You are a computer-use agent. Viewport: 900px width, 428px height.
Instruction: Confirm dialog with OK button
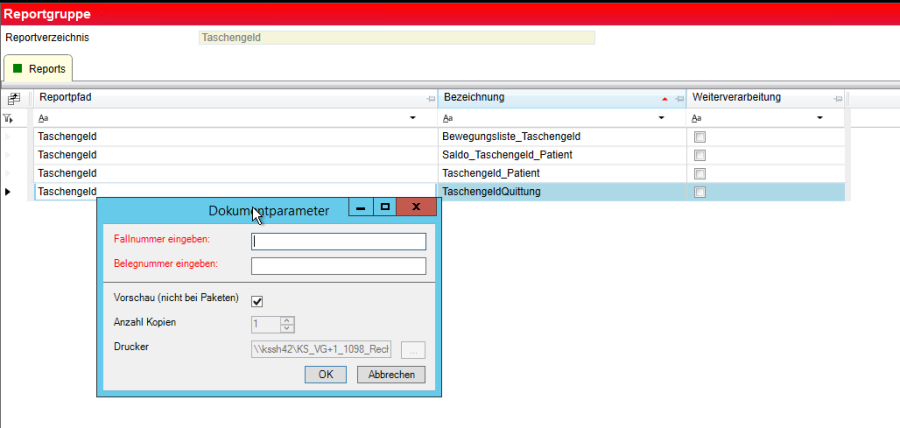(x=325, y=375)
